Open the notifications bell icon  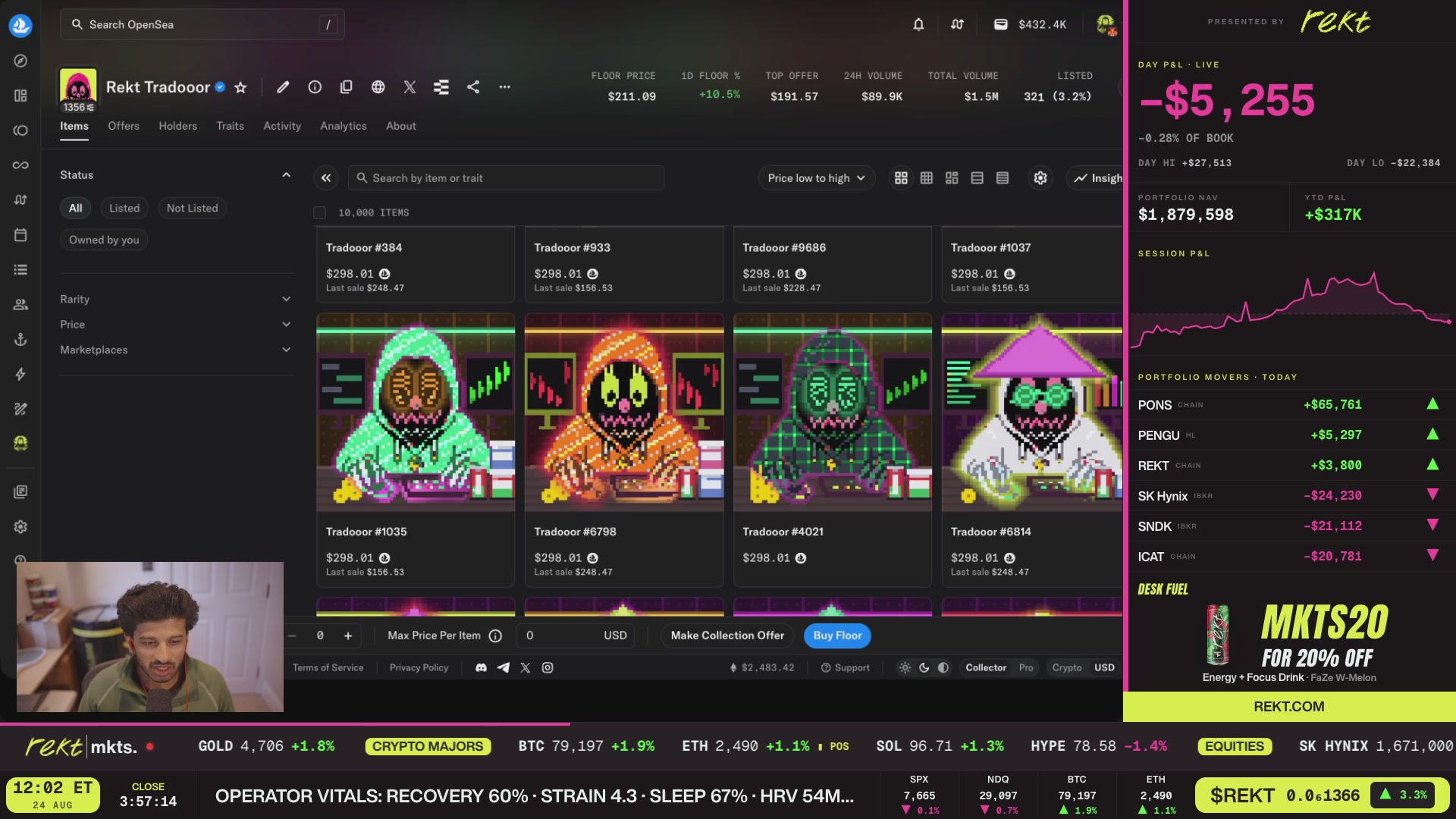point(918,24)
